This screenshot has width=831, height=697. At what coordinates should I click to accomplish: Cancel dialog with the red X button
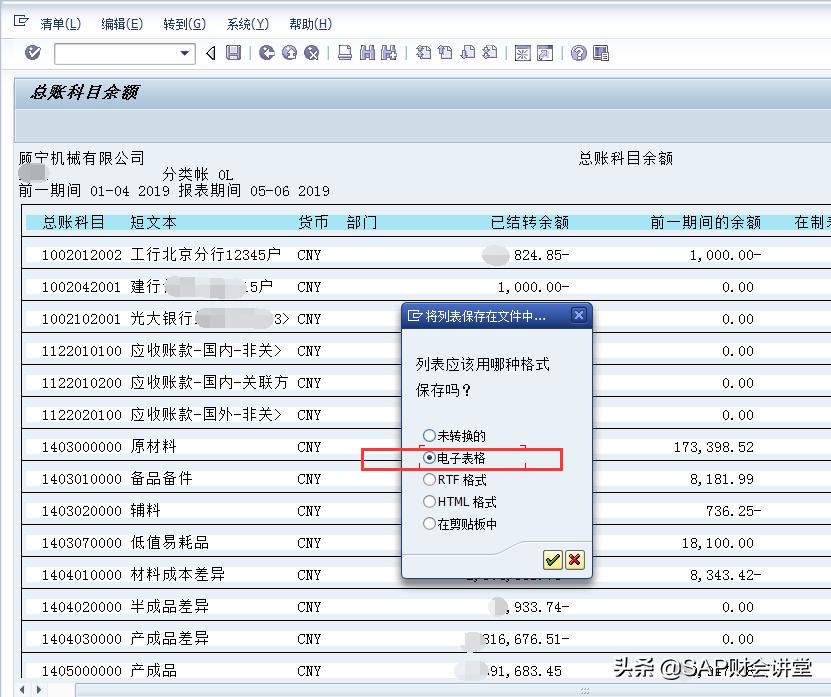click(x=574, y=560)
